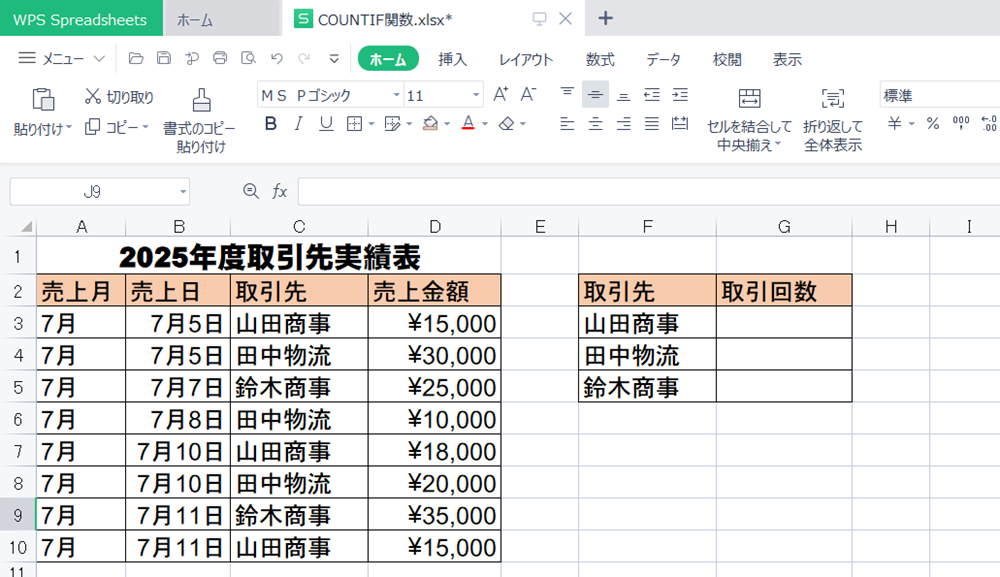1000x577 pixels.
Task: Expand the Borders dropdown arrow
Action: click(x=371, y=124)
